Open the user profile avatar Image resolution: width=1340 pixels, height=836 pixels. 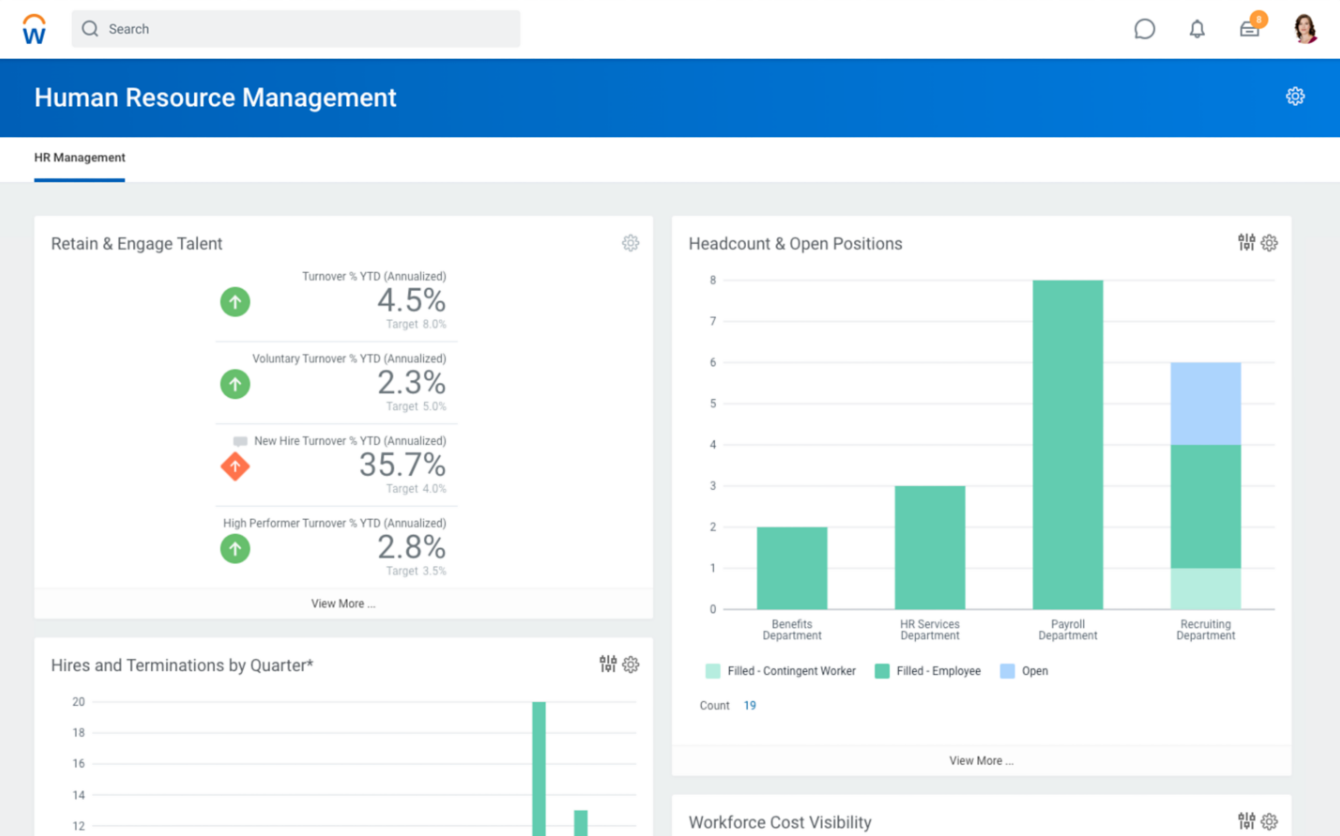click(1305, 29)
